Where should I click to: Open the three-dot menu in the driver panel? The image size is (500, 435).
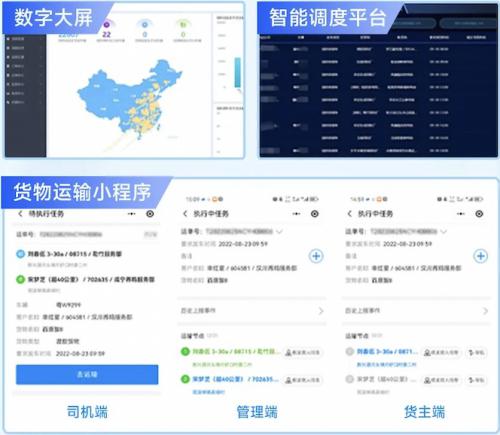(131, 214)
